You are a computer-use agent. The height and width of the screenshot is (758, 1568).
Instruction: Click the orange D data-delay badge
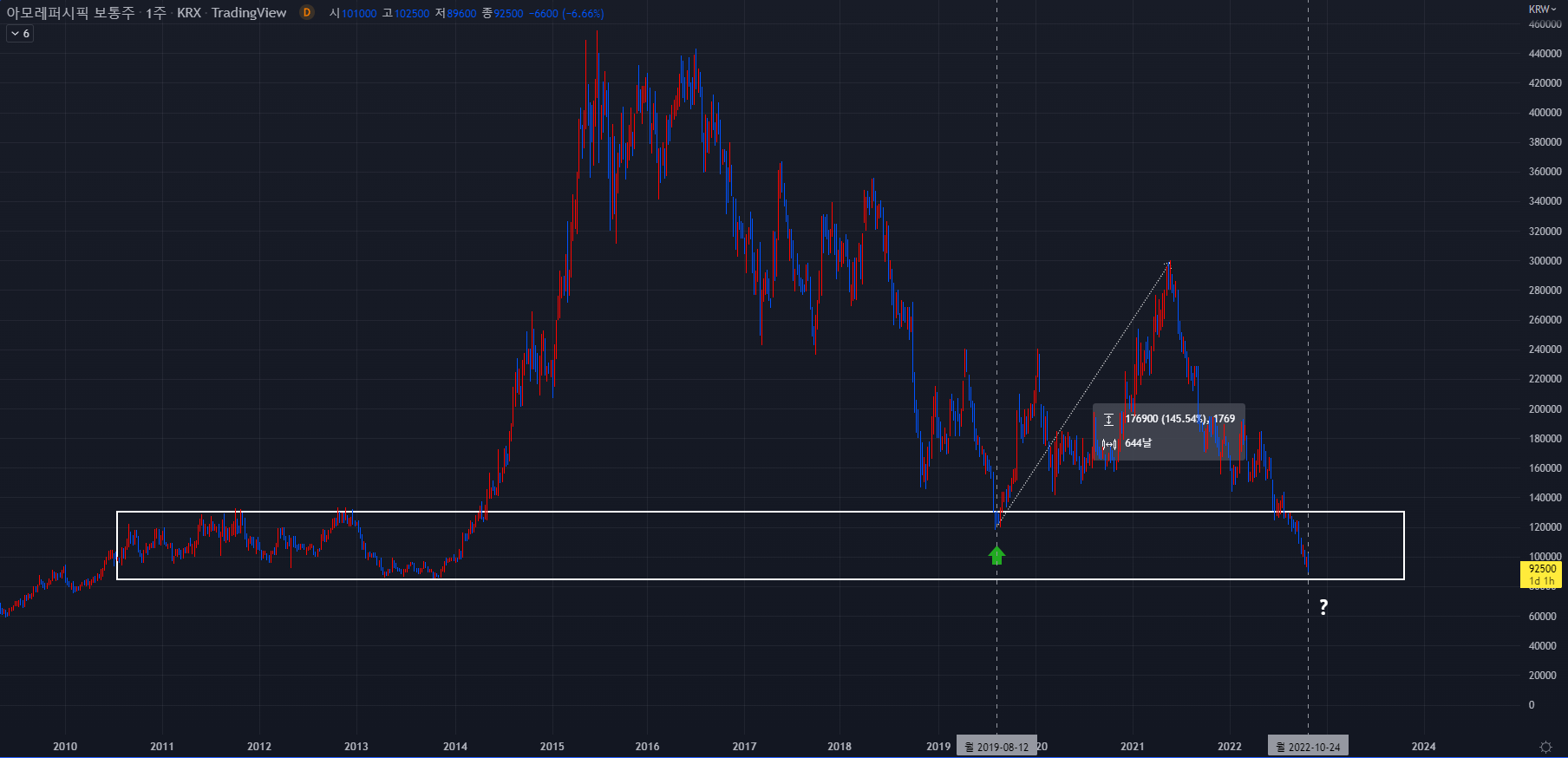tap(307, 12)
